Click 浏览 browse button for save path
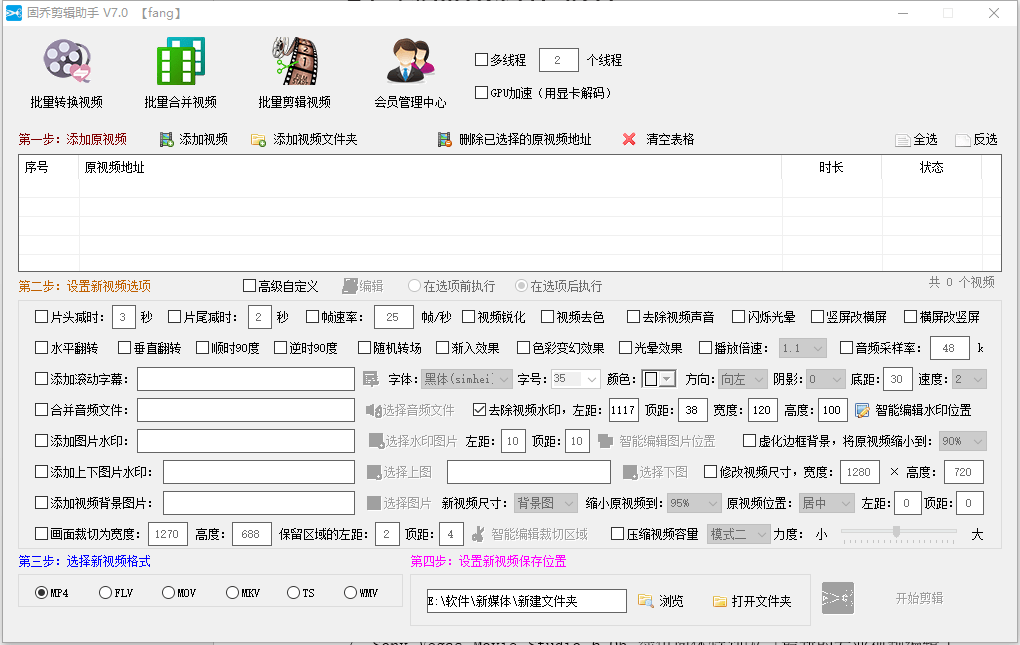 pyautogui.click(x=661, y=601)
